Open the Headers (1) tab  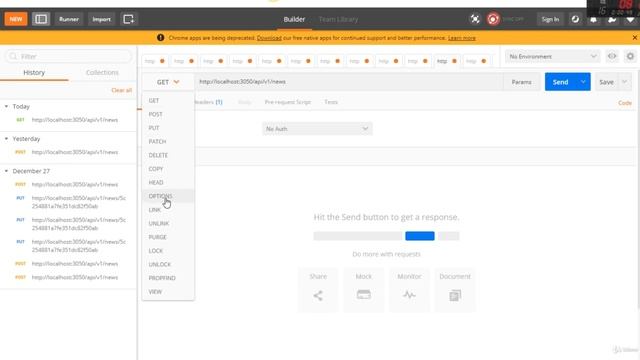point(209,102)
